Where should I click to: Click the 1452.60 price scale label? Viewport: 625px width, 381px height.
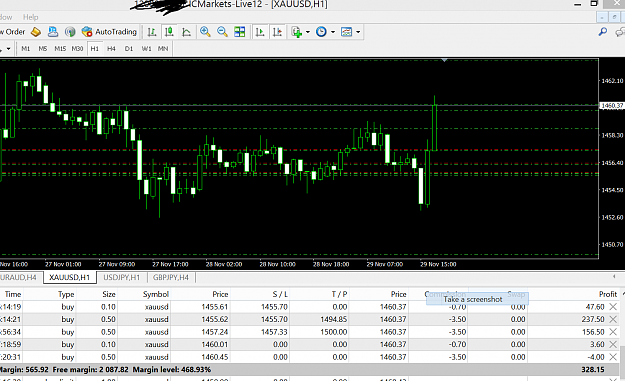click(612, 217)
